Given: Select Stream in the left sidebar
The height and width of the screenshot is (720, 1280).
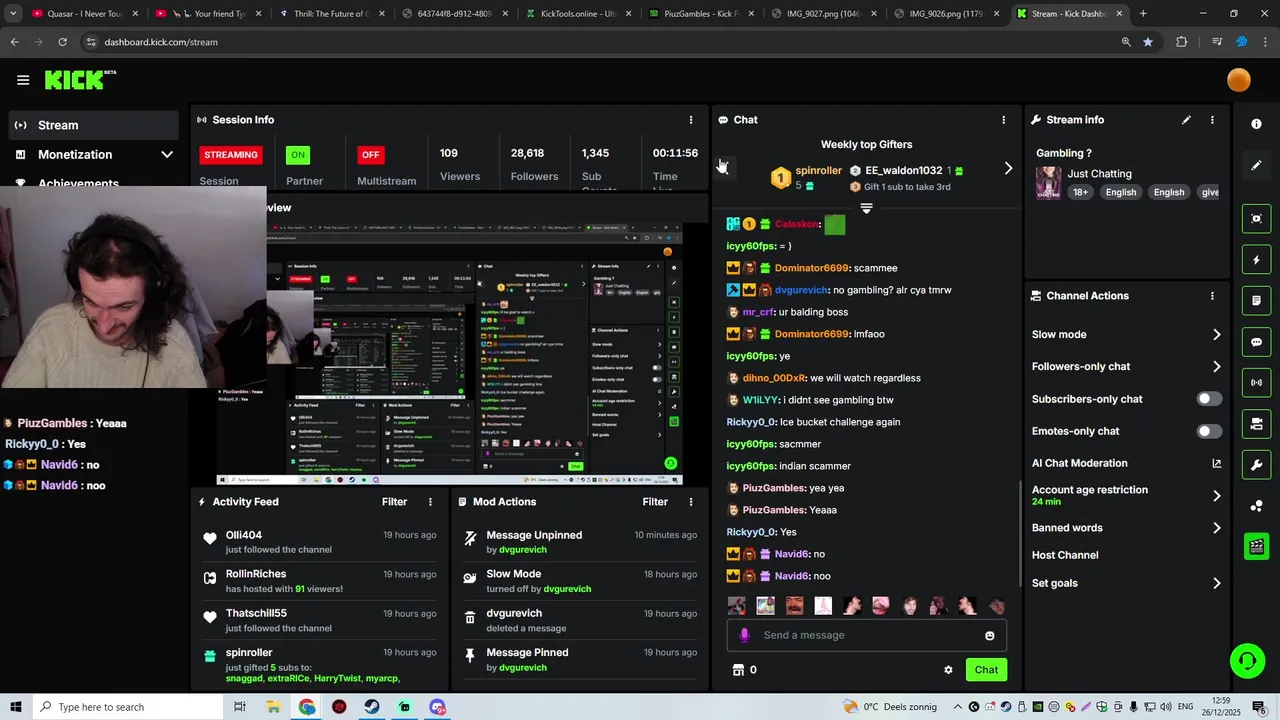Looking at the screenshot, I should tap(94, 125).
